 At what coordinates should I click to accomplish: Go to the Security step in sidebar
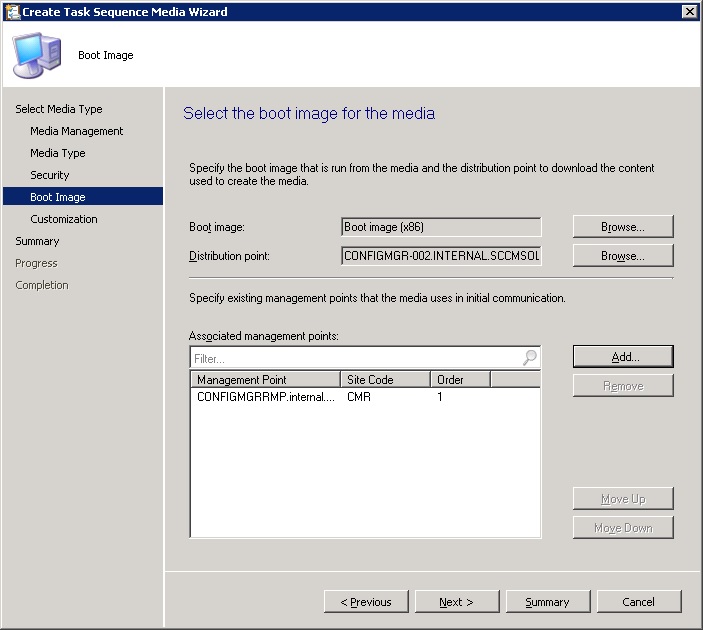pos(49,175)
